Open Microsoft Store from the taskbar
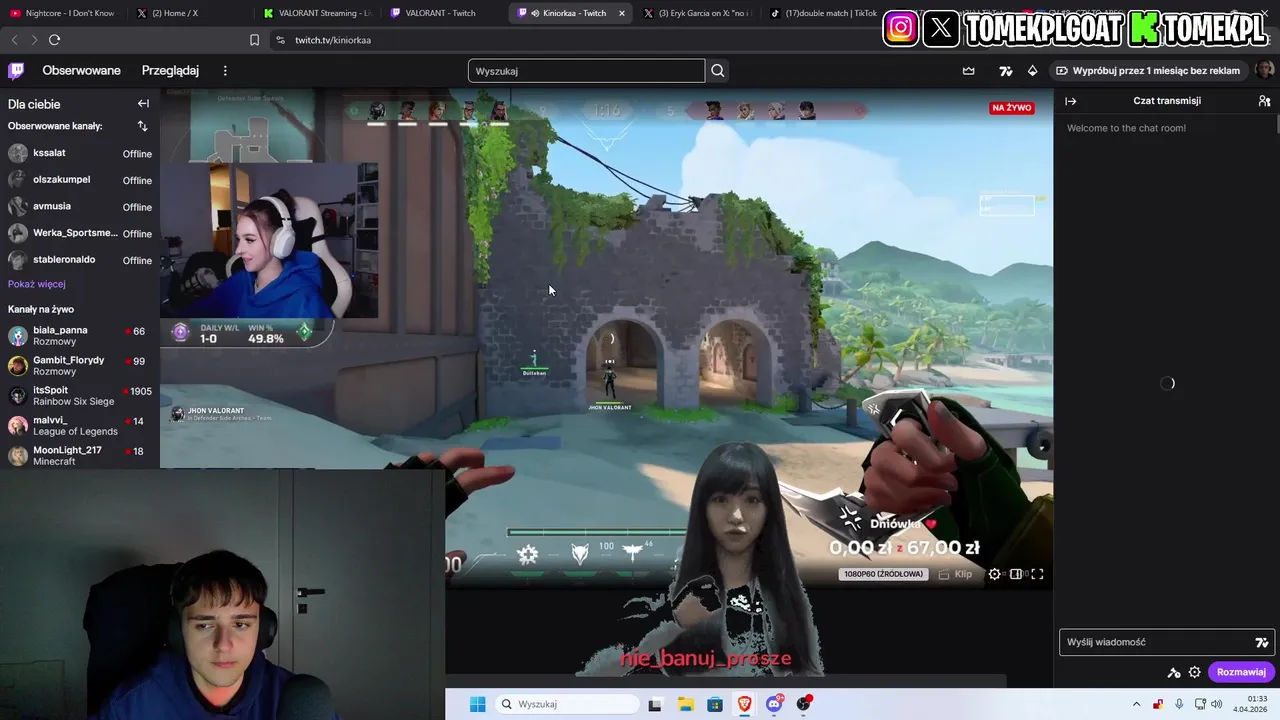 (715, 704)
